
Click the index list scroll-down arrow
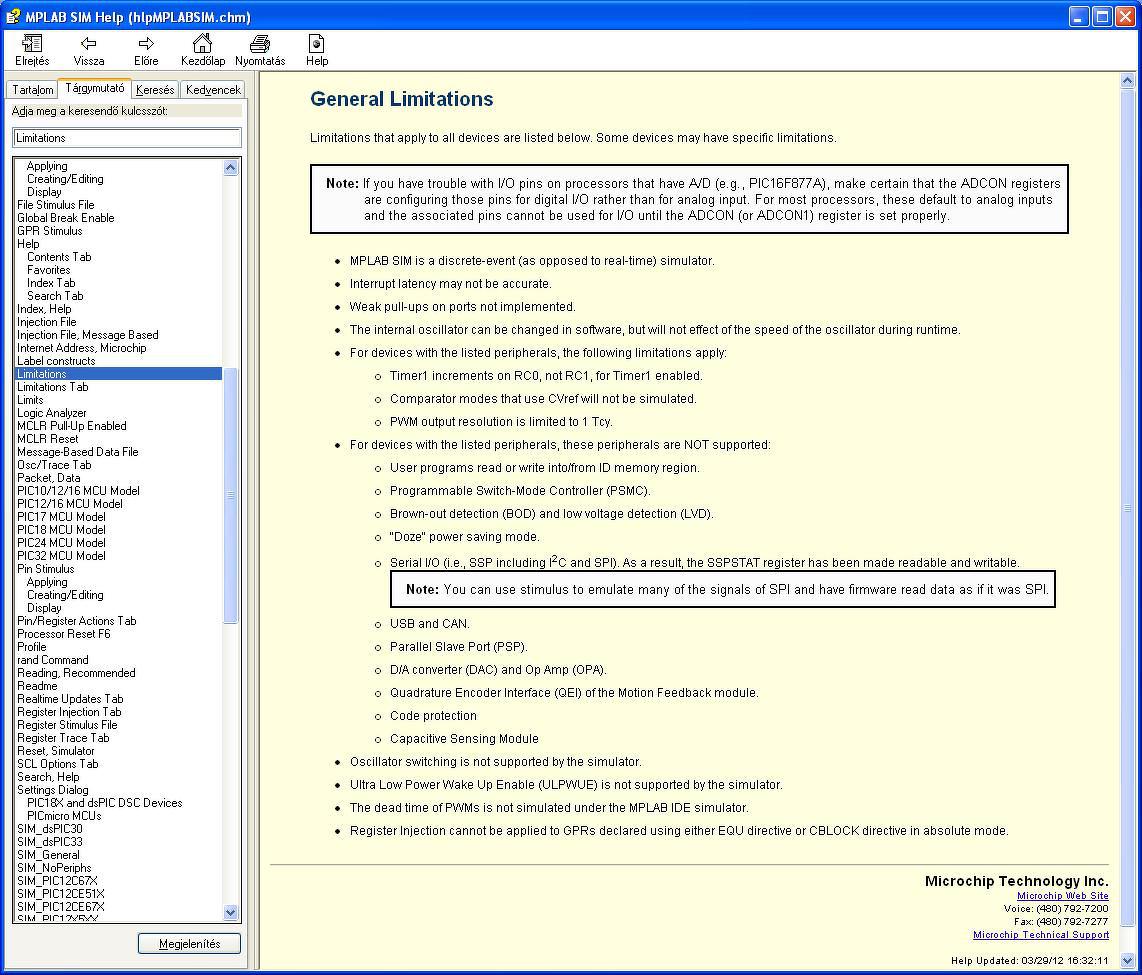tap(231, 912)
